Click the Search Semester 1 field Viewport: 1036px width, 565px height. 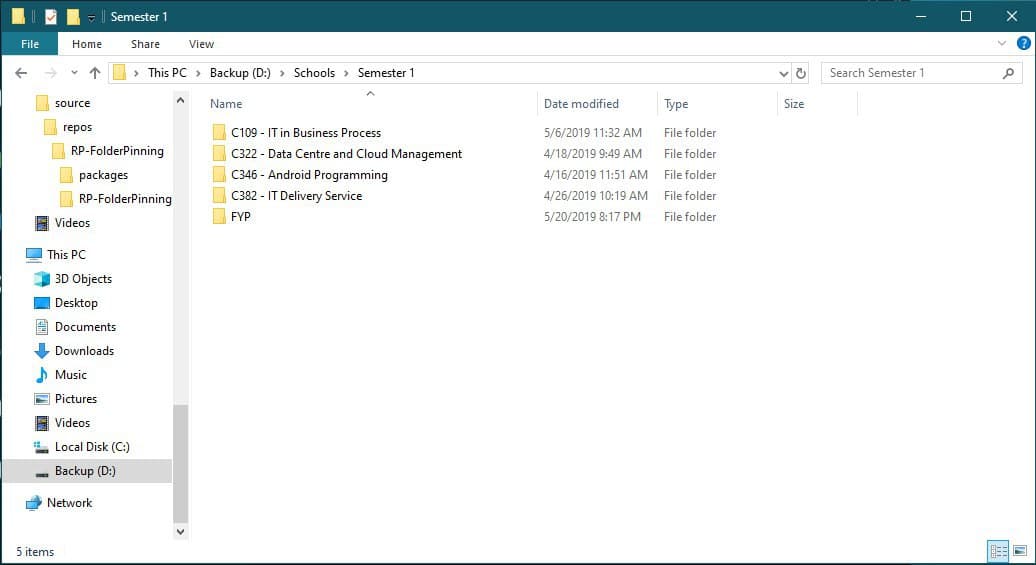point(921,73)
